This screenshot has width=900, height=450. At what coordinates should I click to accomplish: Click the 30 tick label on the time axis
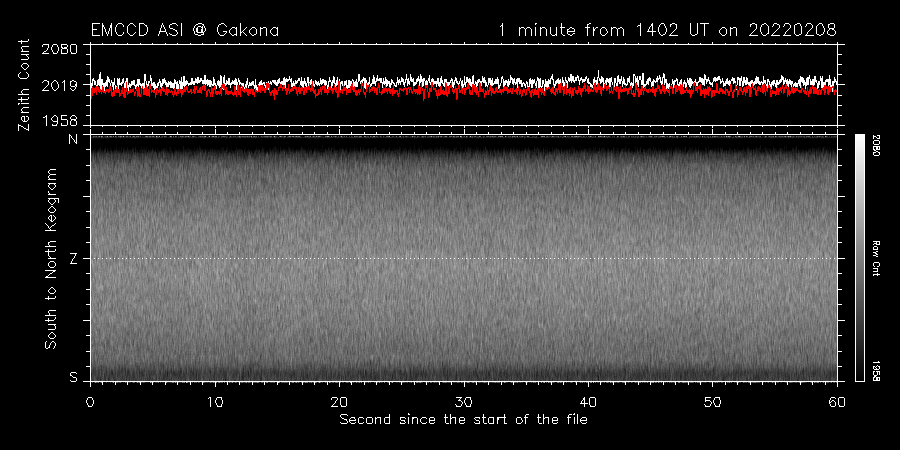pyautogui.click(x=464, y=401)
